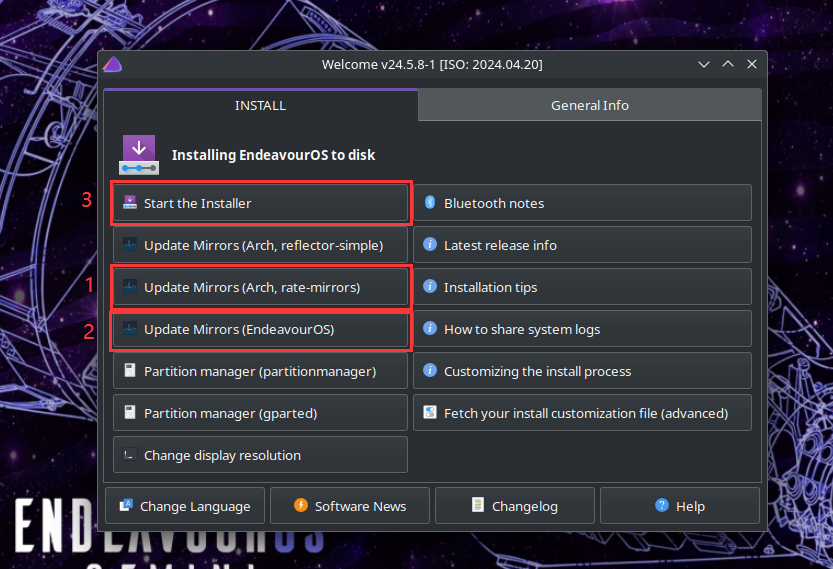
Task: Click the file icon for Fetch customization file
Action: (x=430, y=412)
